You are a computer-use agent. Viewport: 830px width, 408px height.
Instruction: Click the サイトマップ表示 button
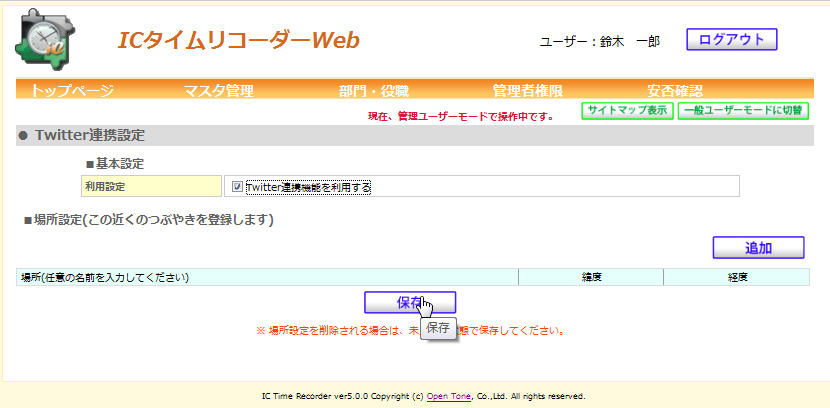tap(627, 111)
